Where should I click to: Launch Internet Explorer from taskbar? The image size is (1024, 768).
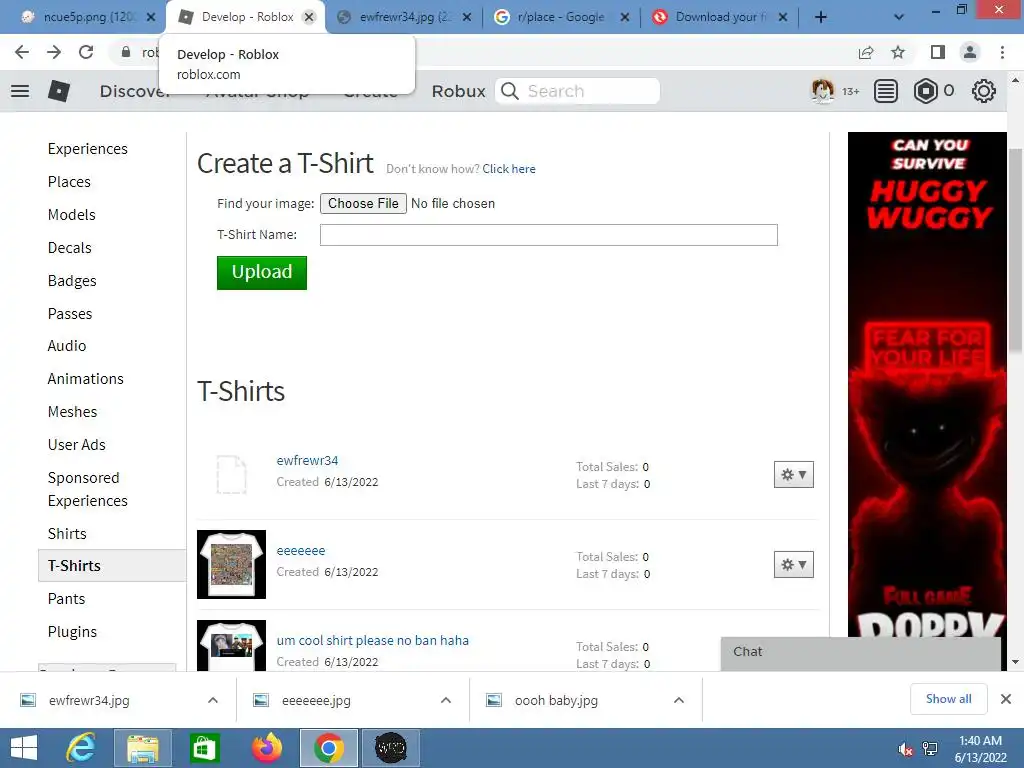coord(82,748)
